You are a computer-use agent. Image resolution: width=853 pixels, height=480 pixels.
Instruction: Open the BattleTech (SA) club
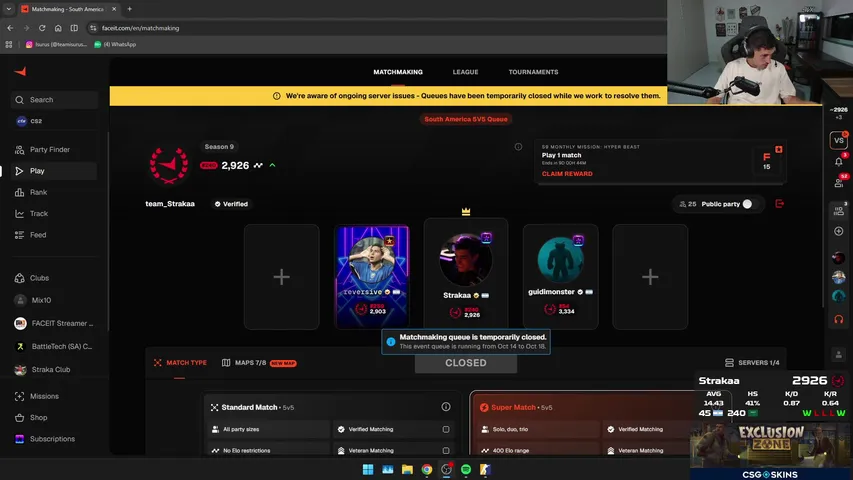coord(54,346)
